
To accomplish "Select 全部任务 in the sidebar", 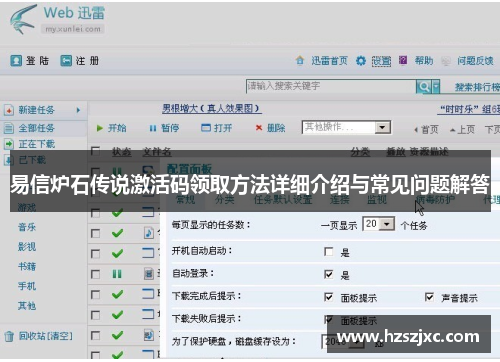I will click(x=36, y=128).
